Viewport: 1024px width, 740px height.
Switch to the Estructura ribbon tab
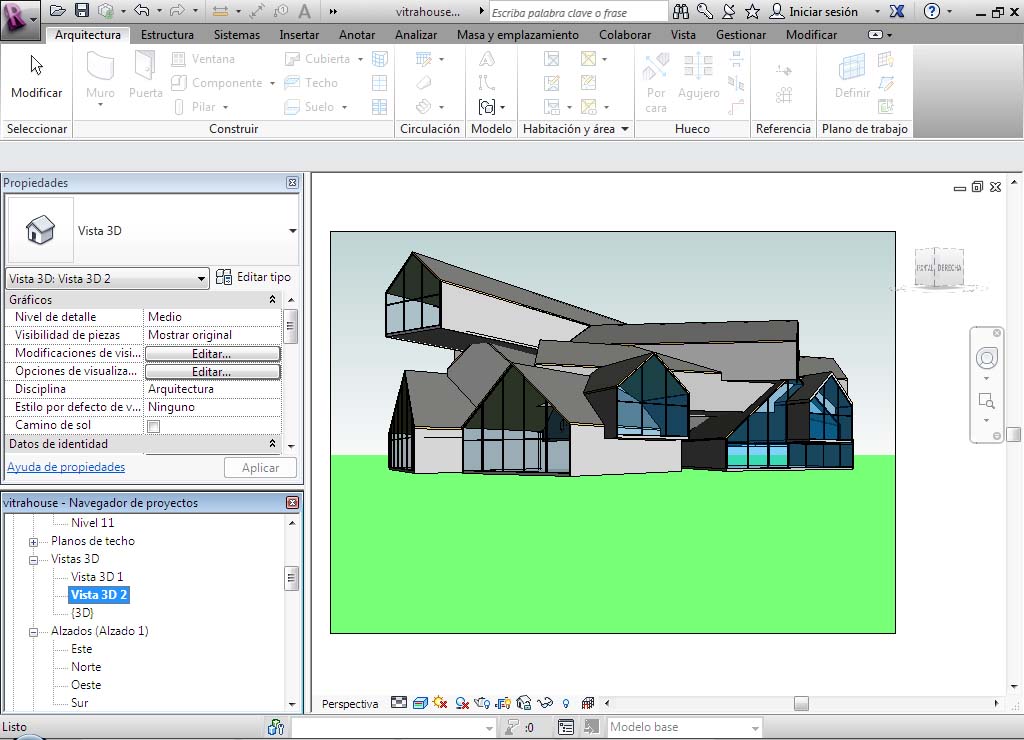pos(167,35)
